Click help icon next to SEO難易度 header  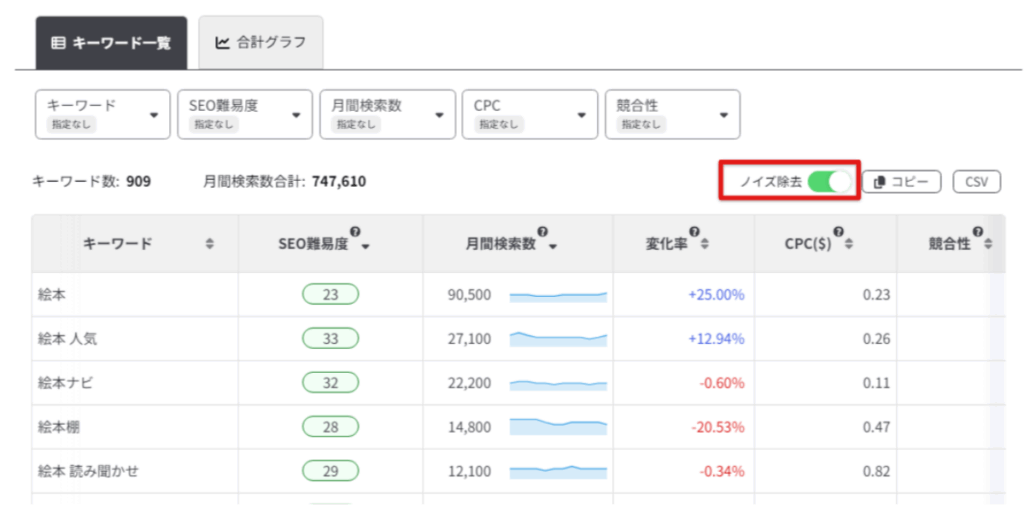(x=355, y=232)
